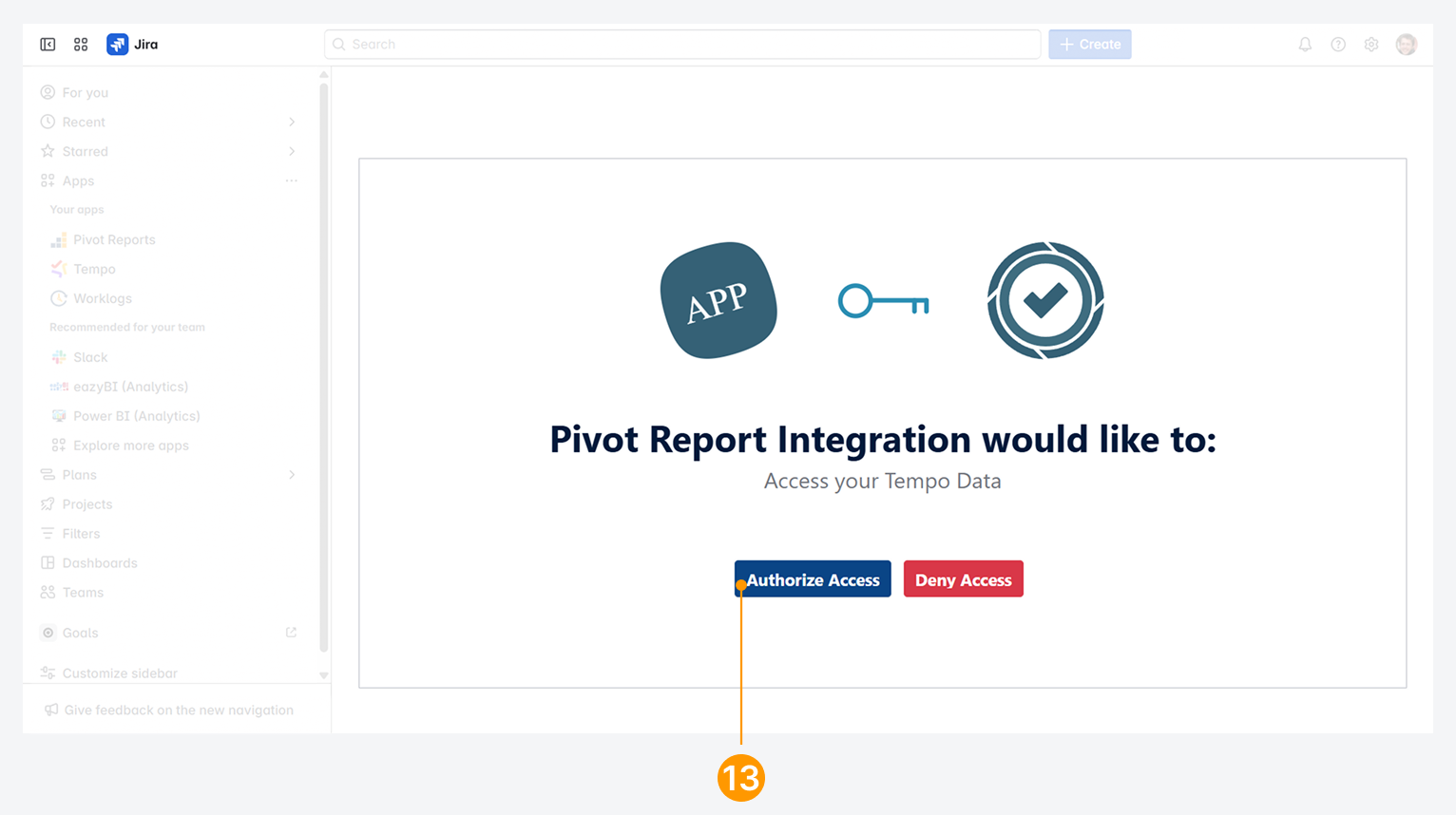Screen dimensions: 1456x815
Task: Open the help question mark icon
Action: coord(1338,45)
